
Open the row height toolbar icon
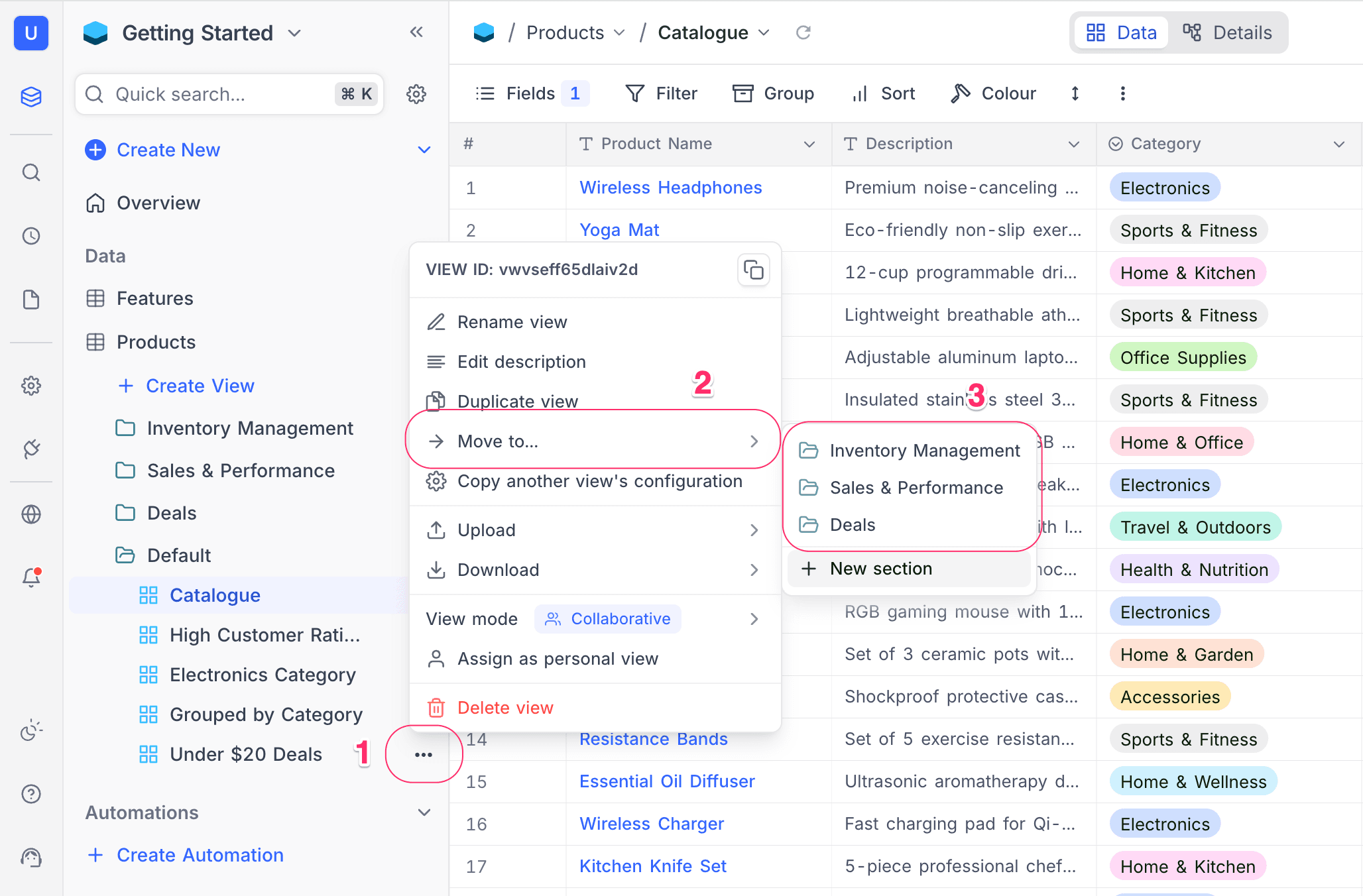[1075, 93]
